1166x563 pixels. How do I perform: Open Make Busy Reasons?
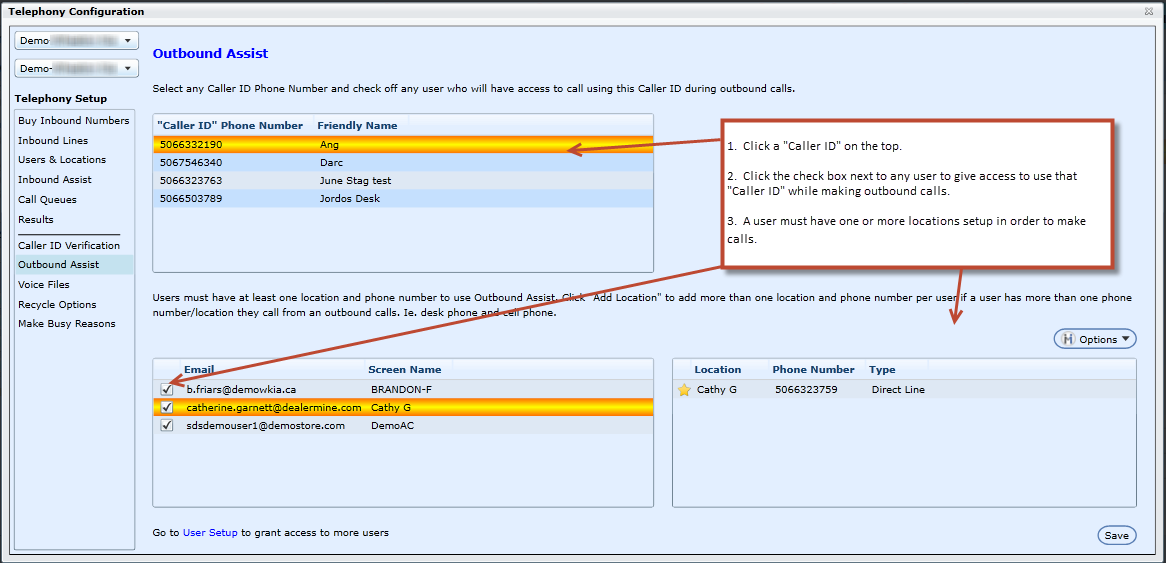(x=67, y=324)
